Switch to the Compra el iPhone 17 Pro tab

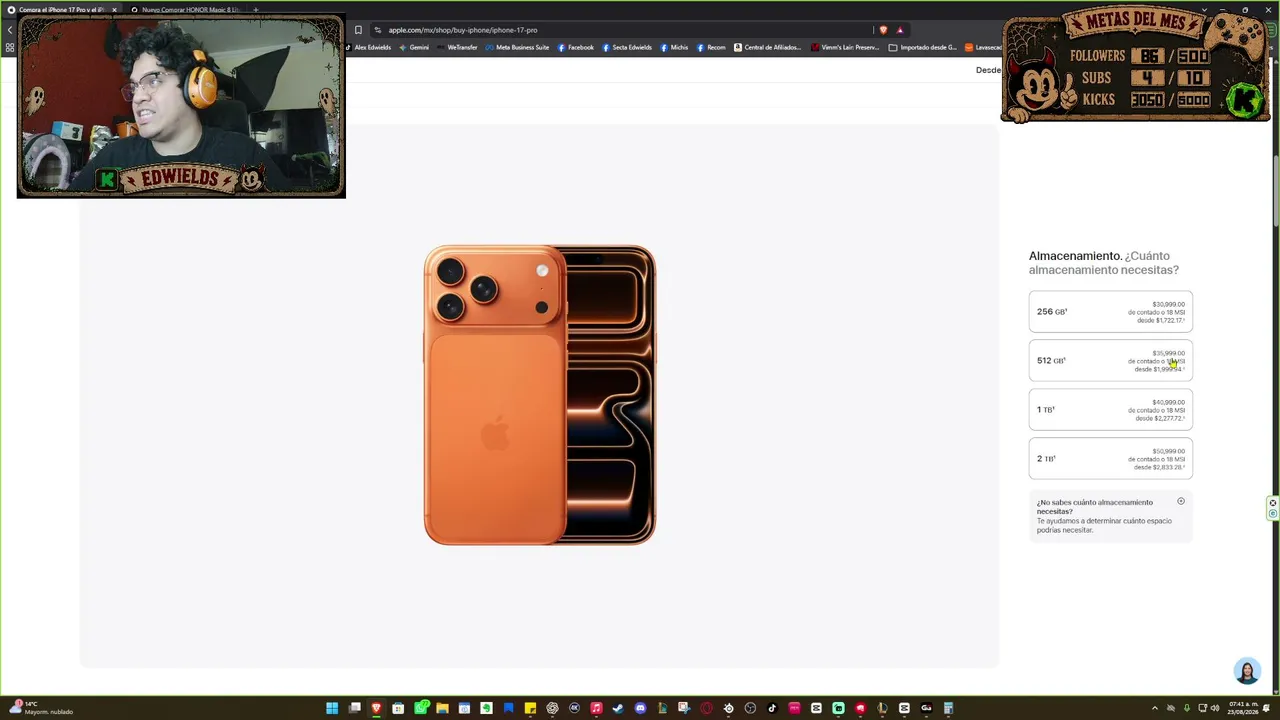coord(62,10)
